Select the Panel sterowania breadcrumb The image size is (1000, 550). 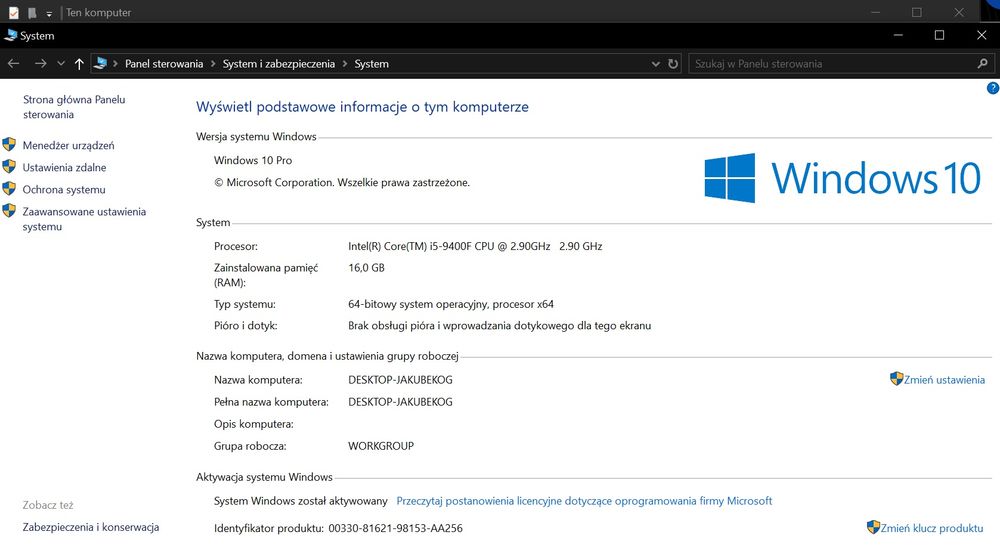click(x=164, y=64)
